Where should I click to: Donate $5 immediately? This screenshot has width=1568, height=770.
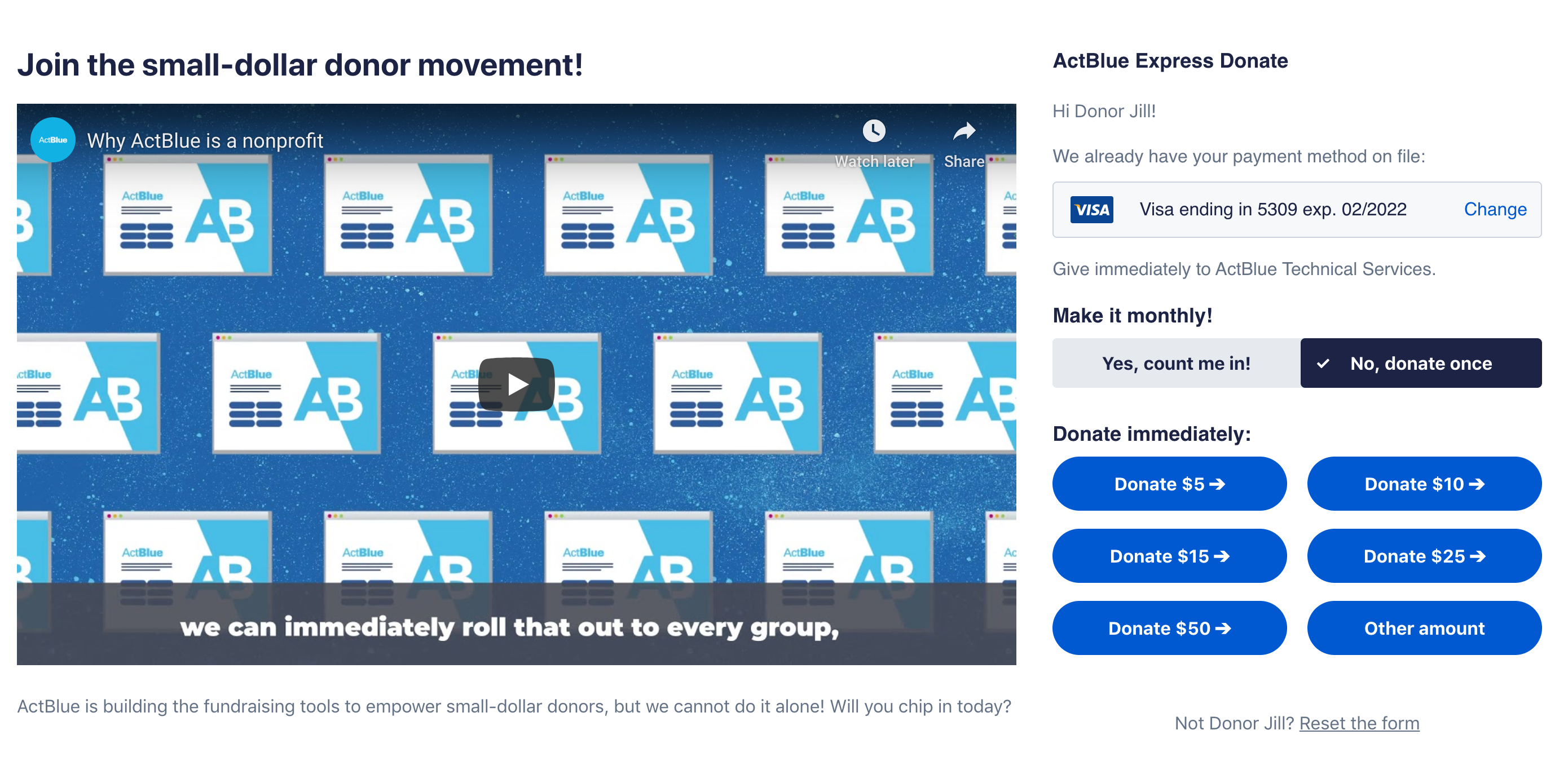pos(1169,484)
